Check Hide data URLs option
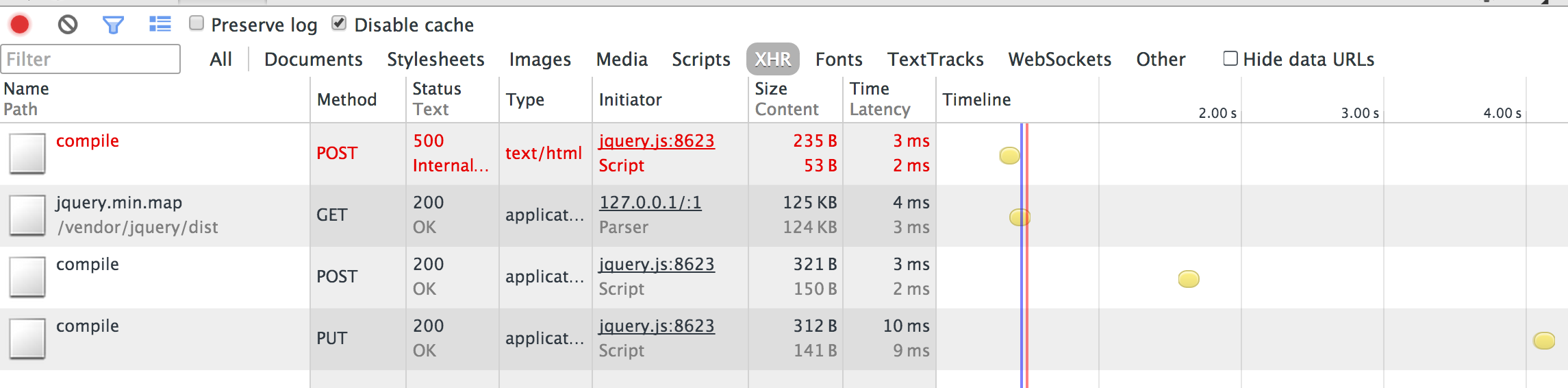The image size is (1568, 388). [1230, 58]
